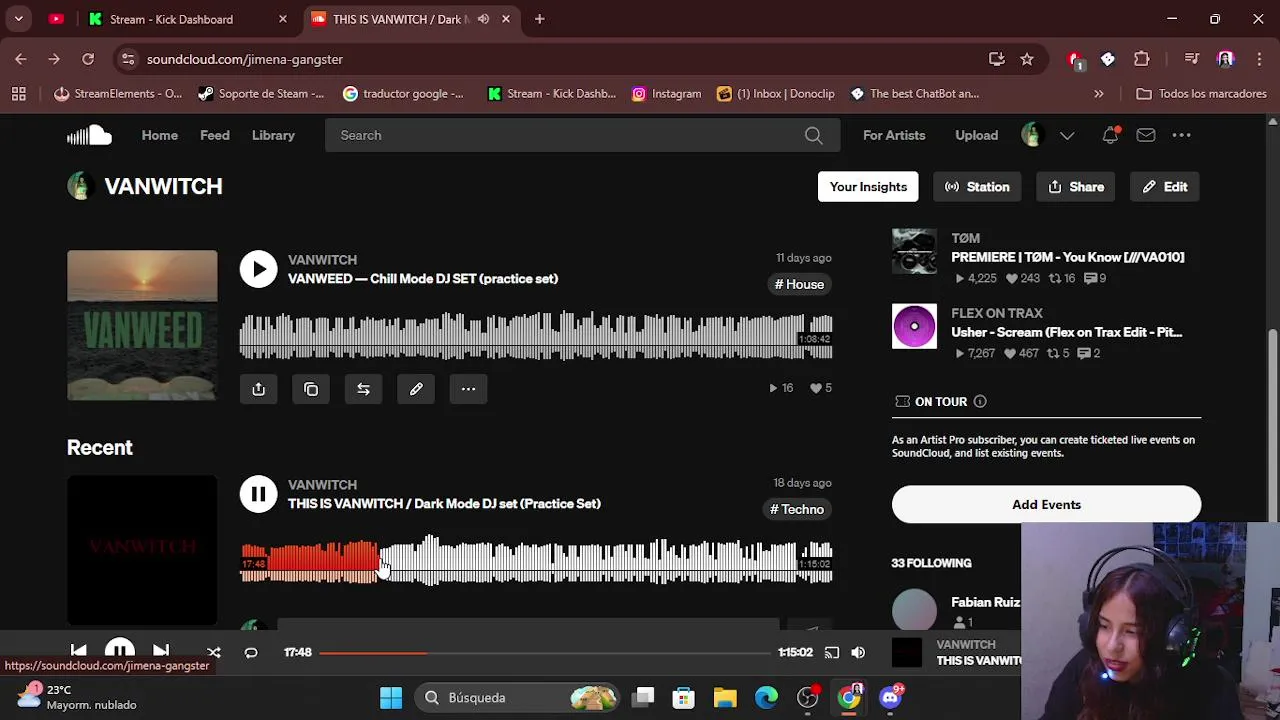Open the Feed page
Image resolution: width=1280 pixels, height=720 pixels.
pos(215,135)
